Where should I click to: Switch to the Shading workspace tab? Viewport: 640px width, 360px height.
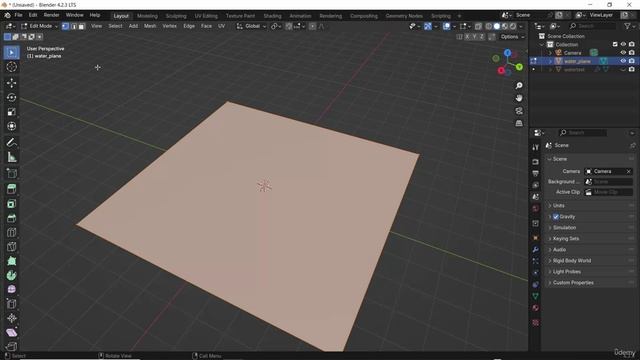coord(272,16)
